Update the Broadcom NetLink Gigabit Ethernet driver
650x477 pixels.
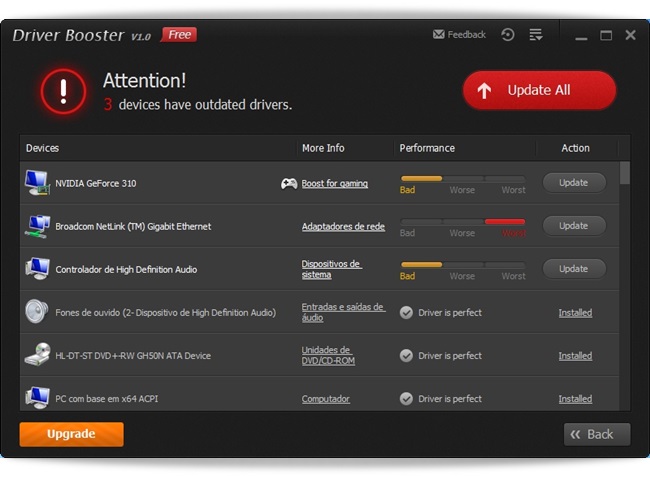tap(574, 226)
